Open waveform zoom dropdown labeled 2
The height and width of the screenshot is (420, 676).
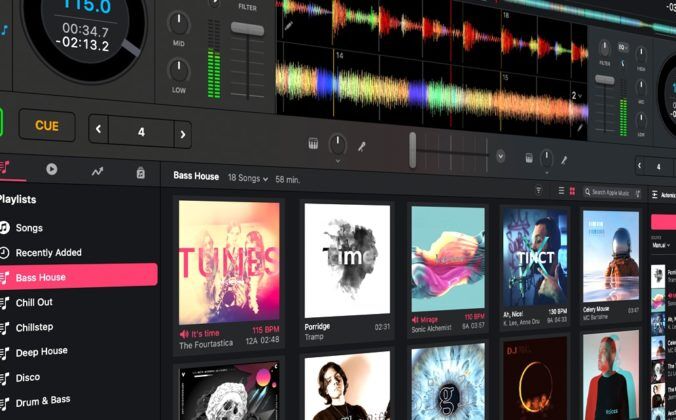pos(576,96)
